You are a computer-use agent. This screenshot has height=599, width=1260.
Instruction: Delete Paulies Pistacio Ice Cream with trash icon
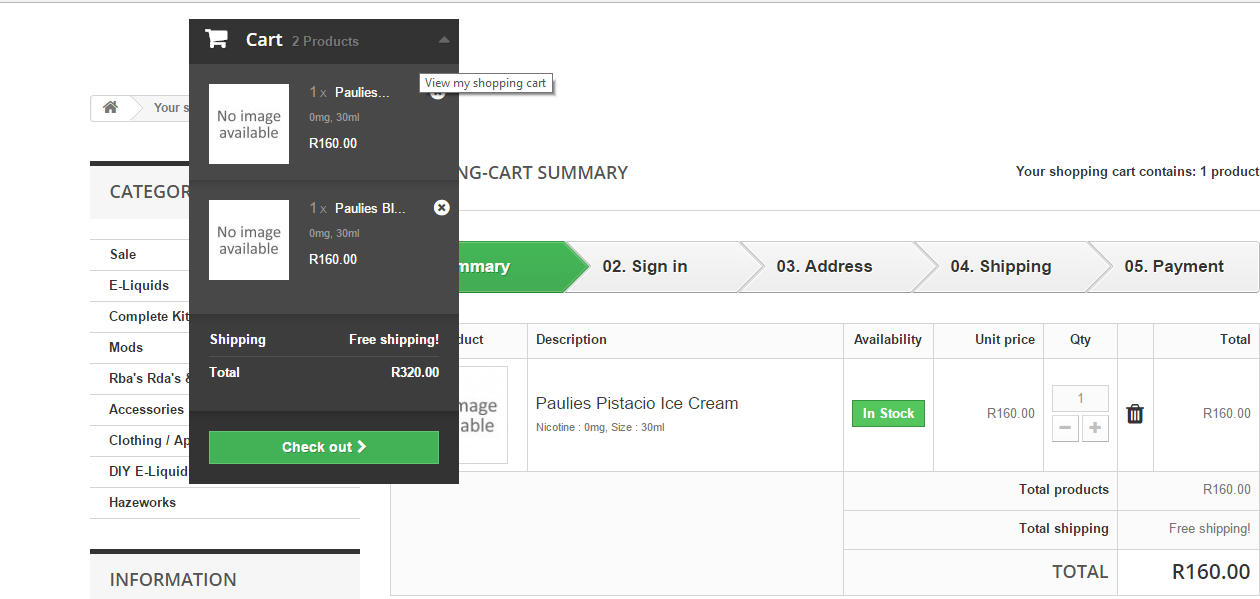[x=1135, y=414]
